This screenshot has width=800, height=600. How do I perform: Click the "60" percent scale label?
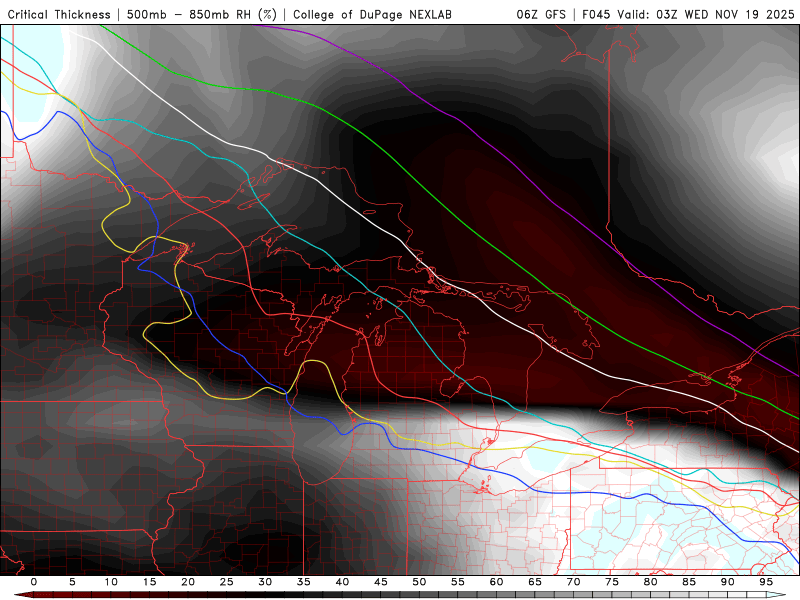pos(496,582)
